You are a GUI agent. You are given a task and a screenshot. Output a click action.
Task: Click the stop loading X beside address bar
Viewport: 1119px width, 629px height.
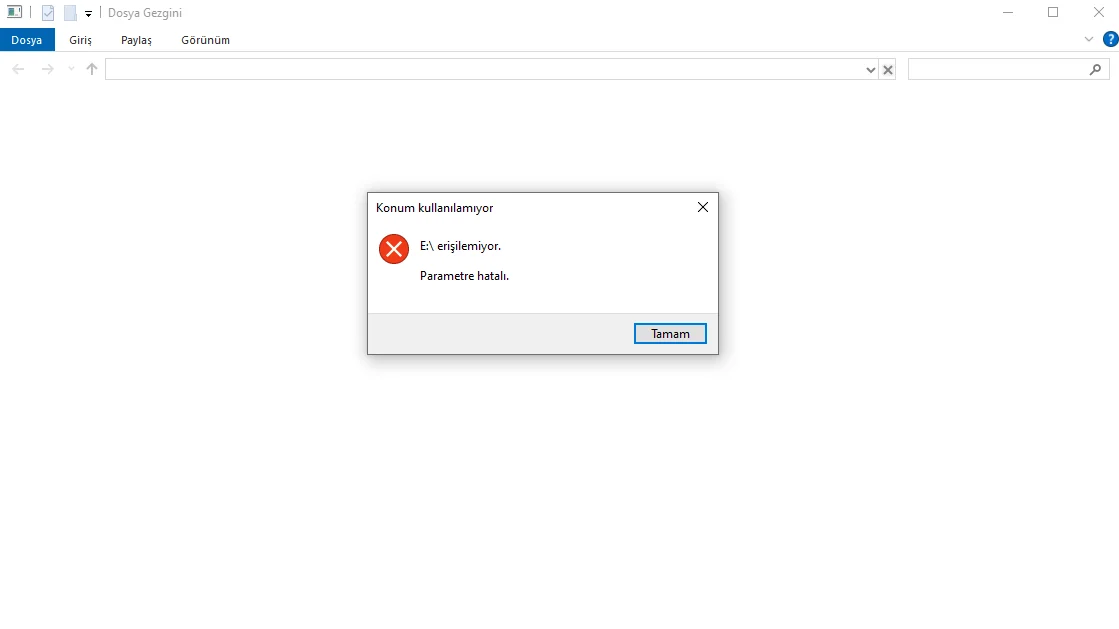[888, 69]
